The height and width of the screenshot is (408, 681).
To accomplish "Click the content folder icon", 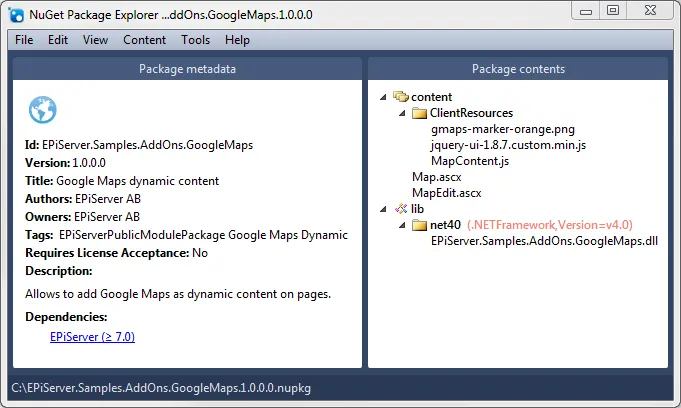I will (x=400, y=96).
